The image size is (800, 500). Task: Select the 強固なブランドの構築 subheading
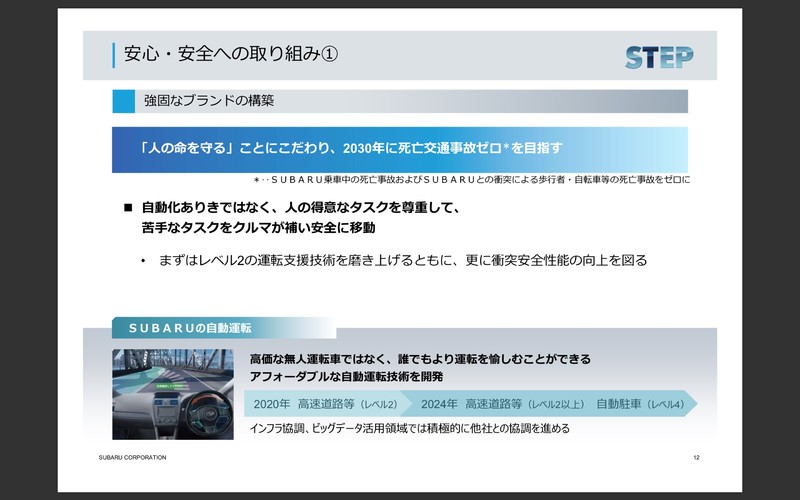coord(209,101)
